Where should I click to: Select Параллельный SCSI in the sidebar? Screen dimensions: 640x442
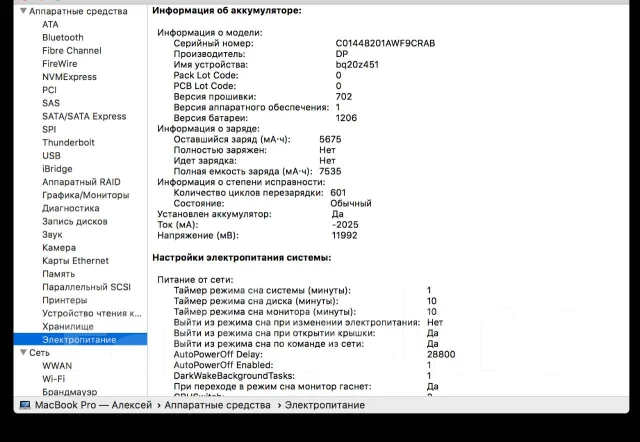pos(87,287)
